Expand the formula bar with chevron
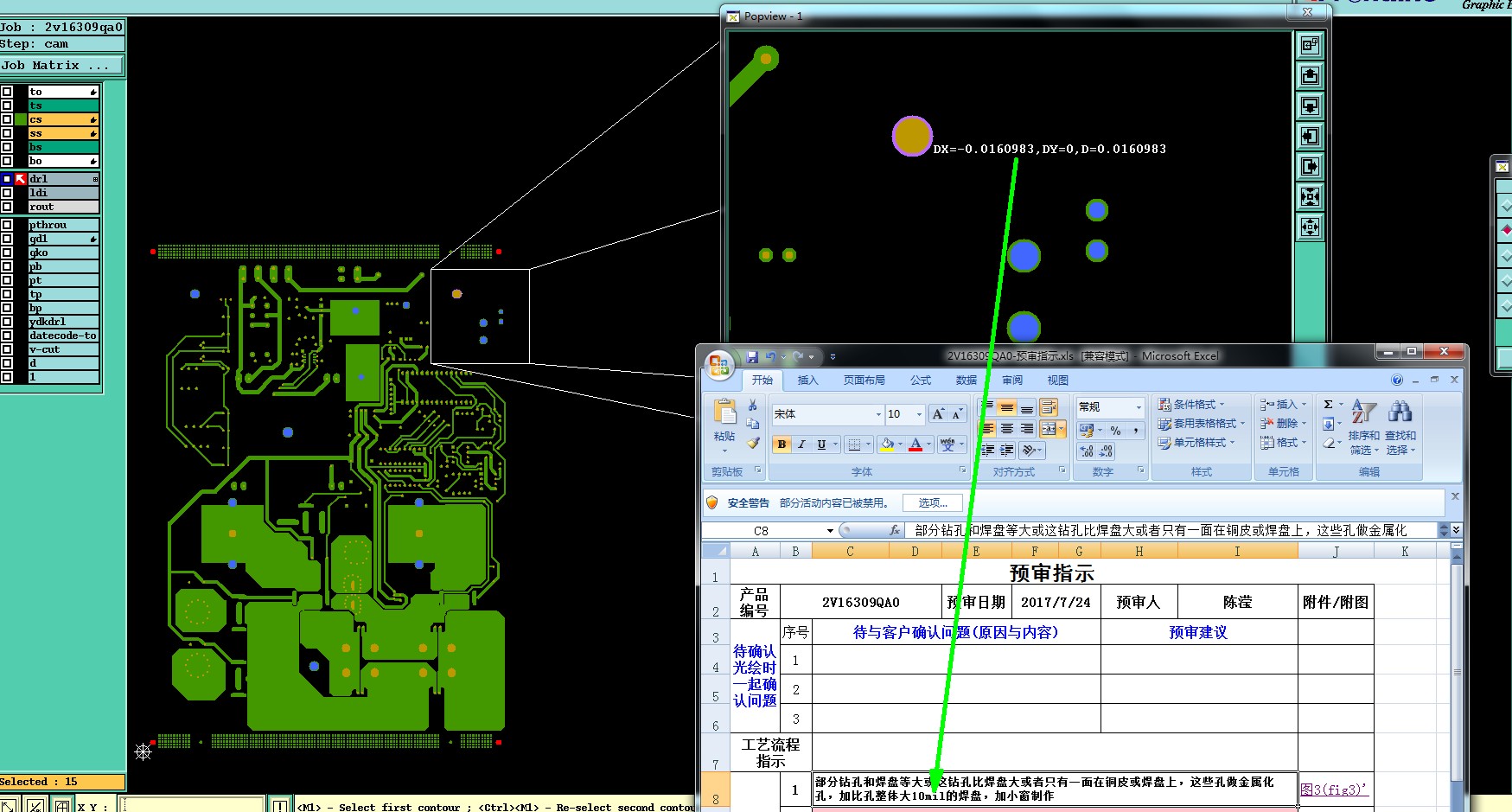This screenshot has height=812, width=1512. pyautogui.click(x=1456, y=530)
